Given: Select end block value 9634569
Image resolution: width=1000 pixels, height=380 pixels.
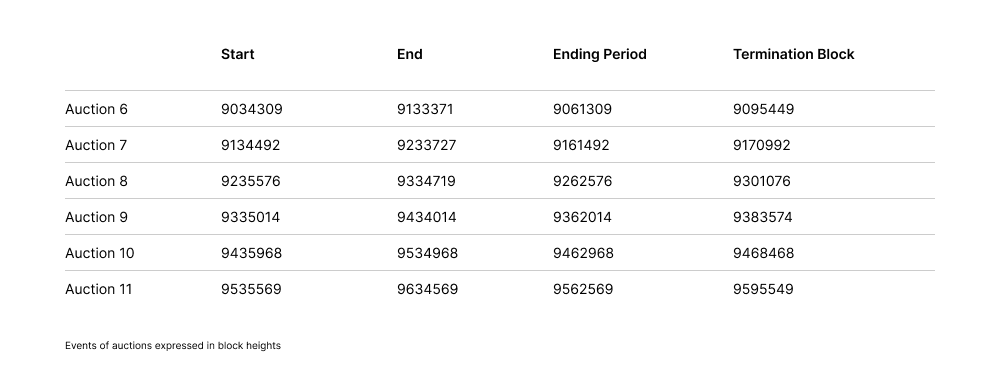Looking at the screenshot, I should click(x=427, y=289).
